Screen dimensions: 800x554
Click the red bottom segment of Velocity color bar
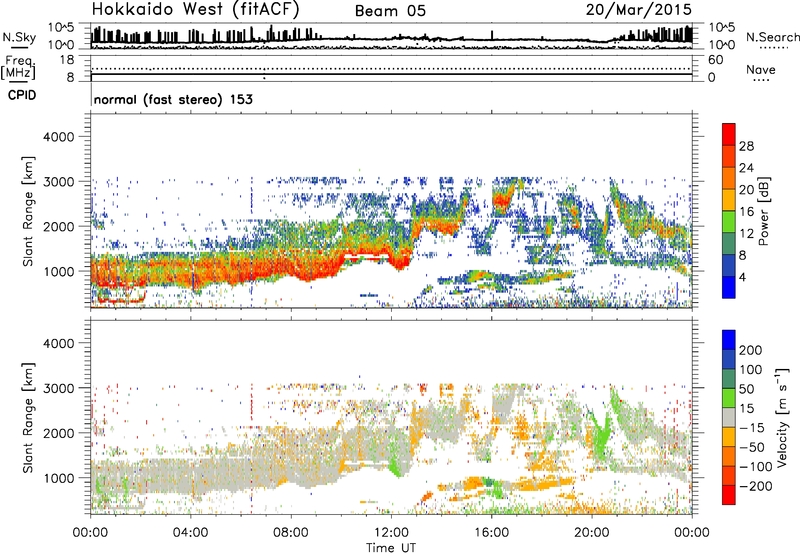coord(729,495)
